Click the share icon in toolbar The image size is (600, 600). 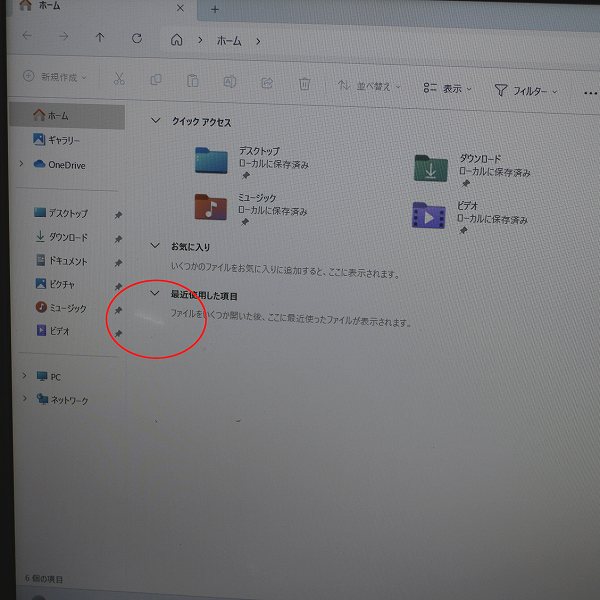[267, 83]
